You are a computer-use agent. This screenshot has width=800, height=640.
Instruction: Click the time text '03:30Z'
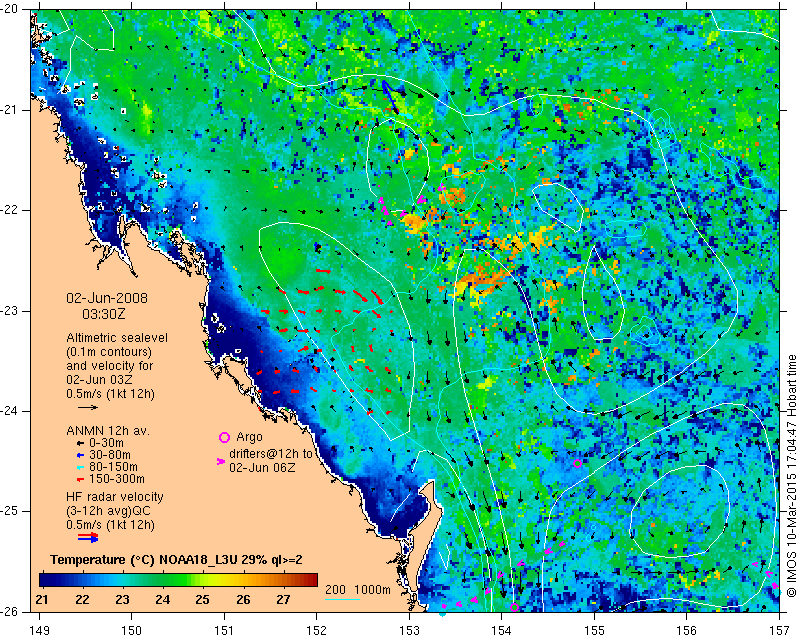pyautogui.click(x=104, y=314)
